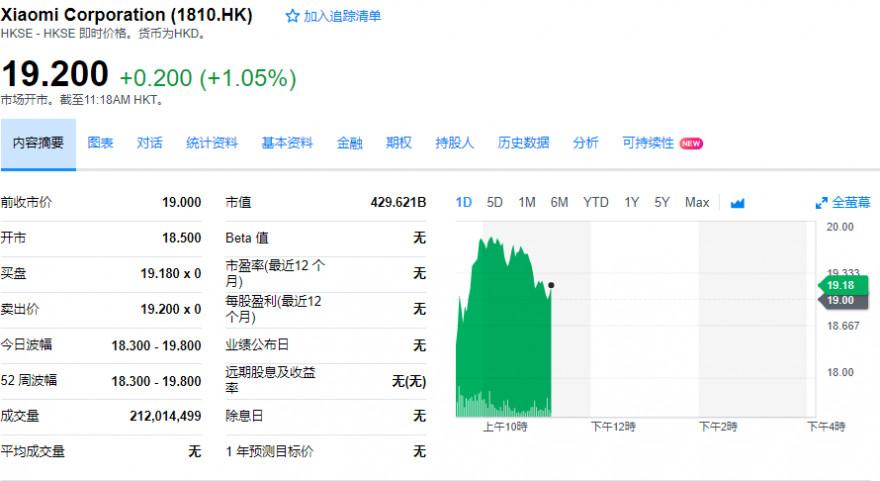Click the 1 年预测目标价 label
880x481 pixels.
269,452
